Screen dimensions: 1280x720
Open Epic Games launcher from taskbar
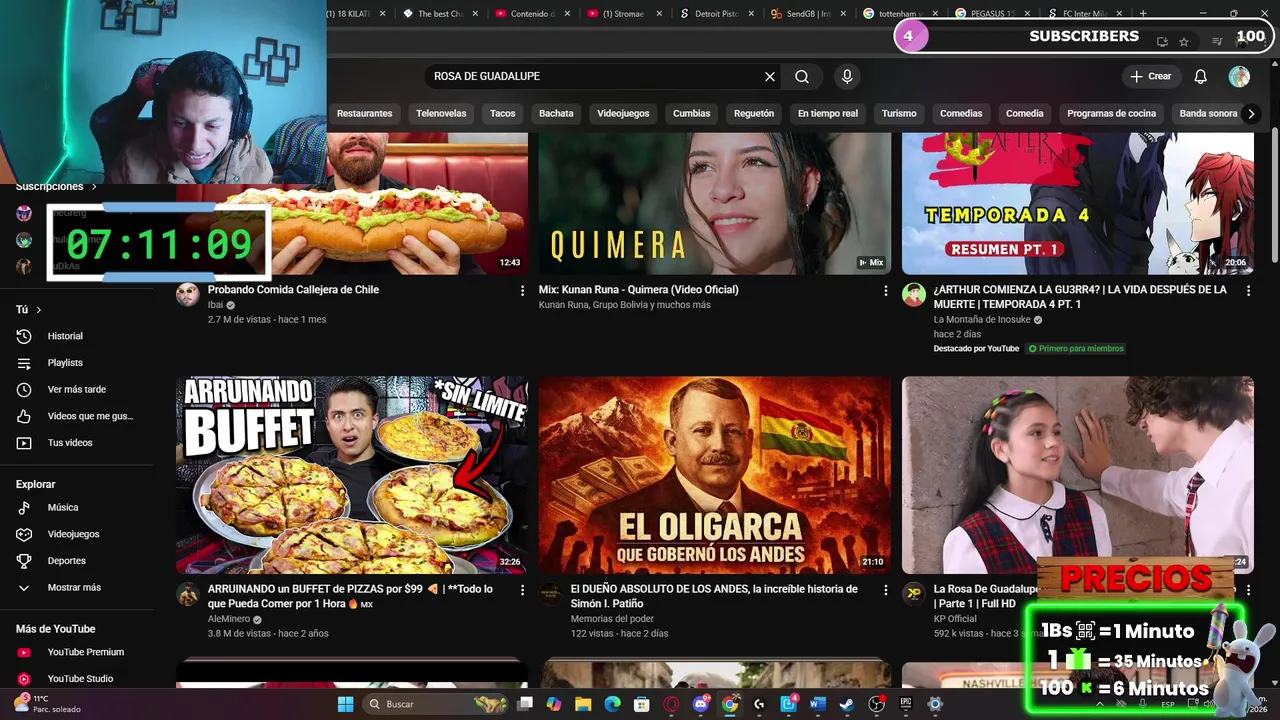click(906, 704)
